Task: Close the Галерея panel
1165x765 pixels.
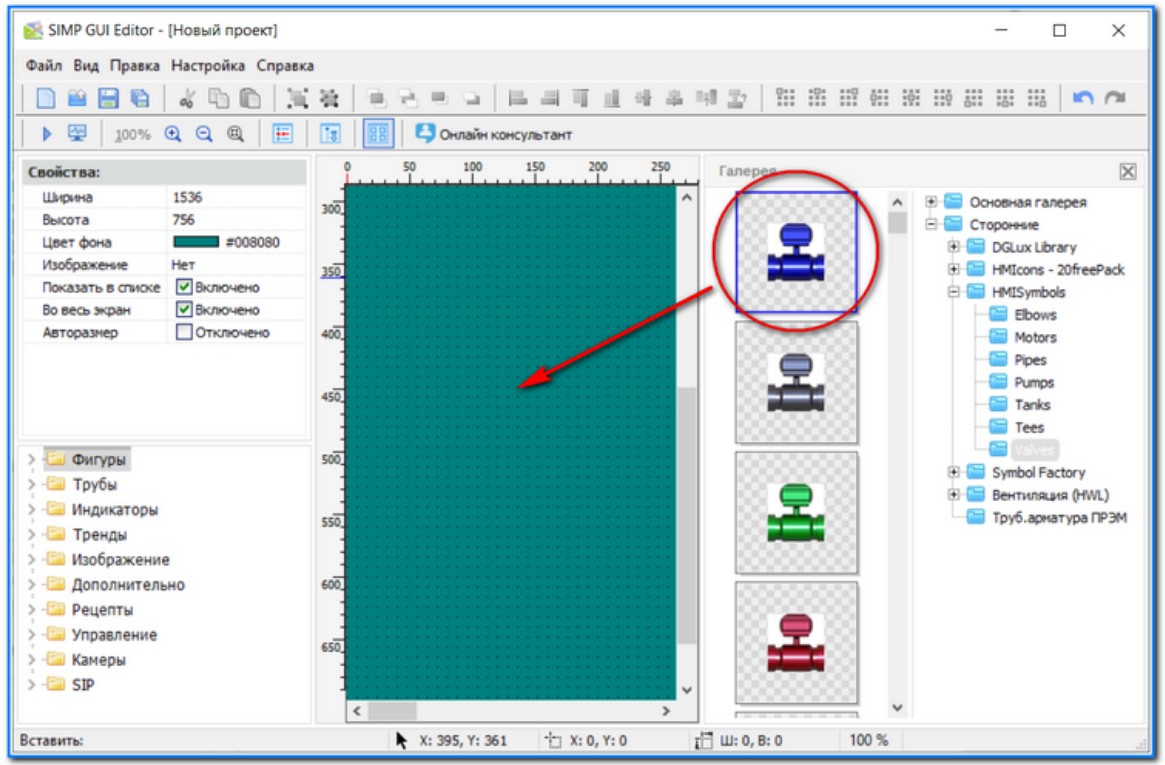Action: 1127,172
